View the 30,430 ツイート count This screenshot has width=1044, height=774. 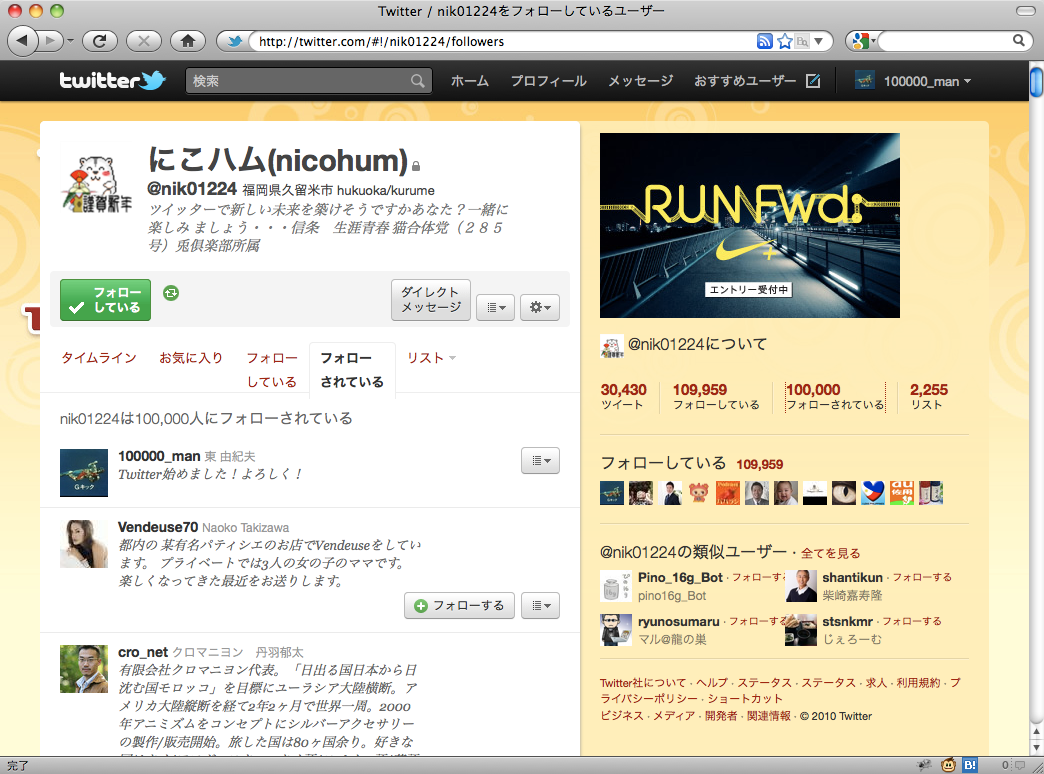623,396
